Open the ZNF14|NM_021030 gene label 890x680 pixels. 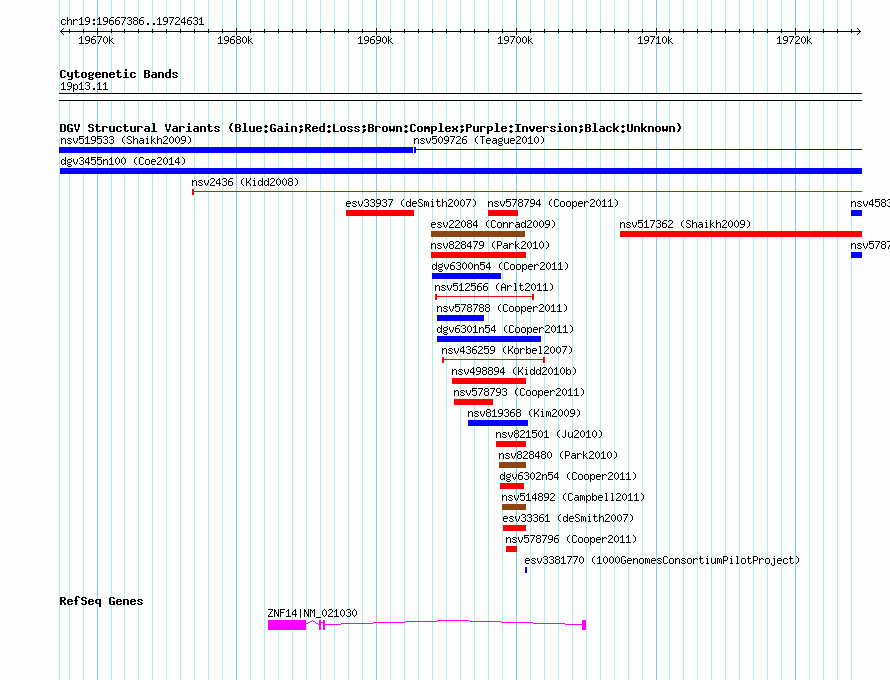(312, 613)
